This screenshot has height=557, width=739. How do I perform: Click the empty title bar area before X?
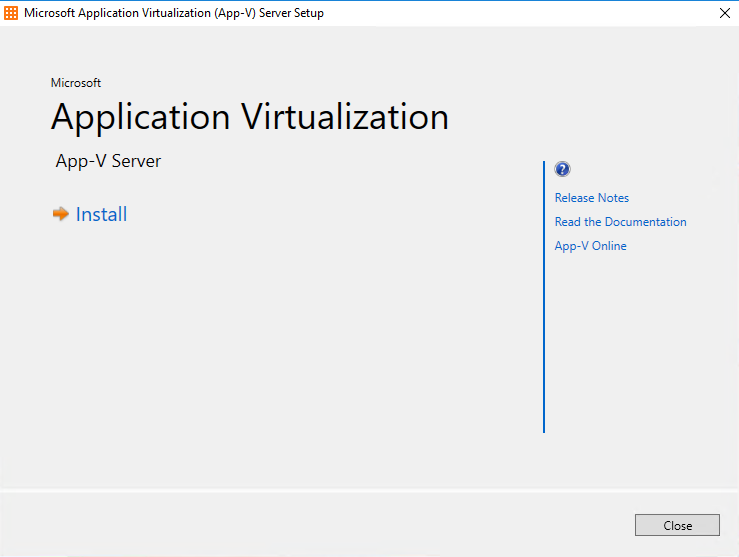point(520,13)
